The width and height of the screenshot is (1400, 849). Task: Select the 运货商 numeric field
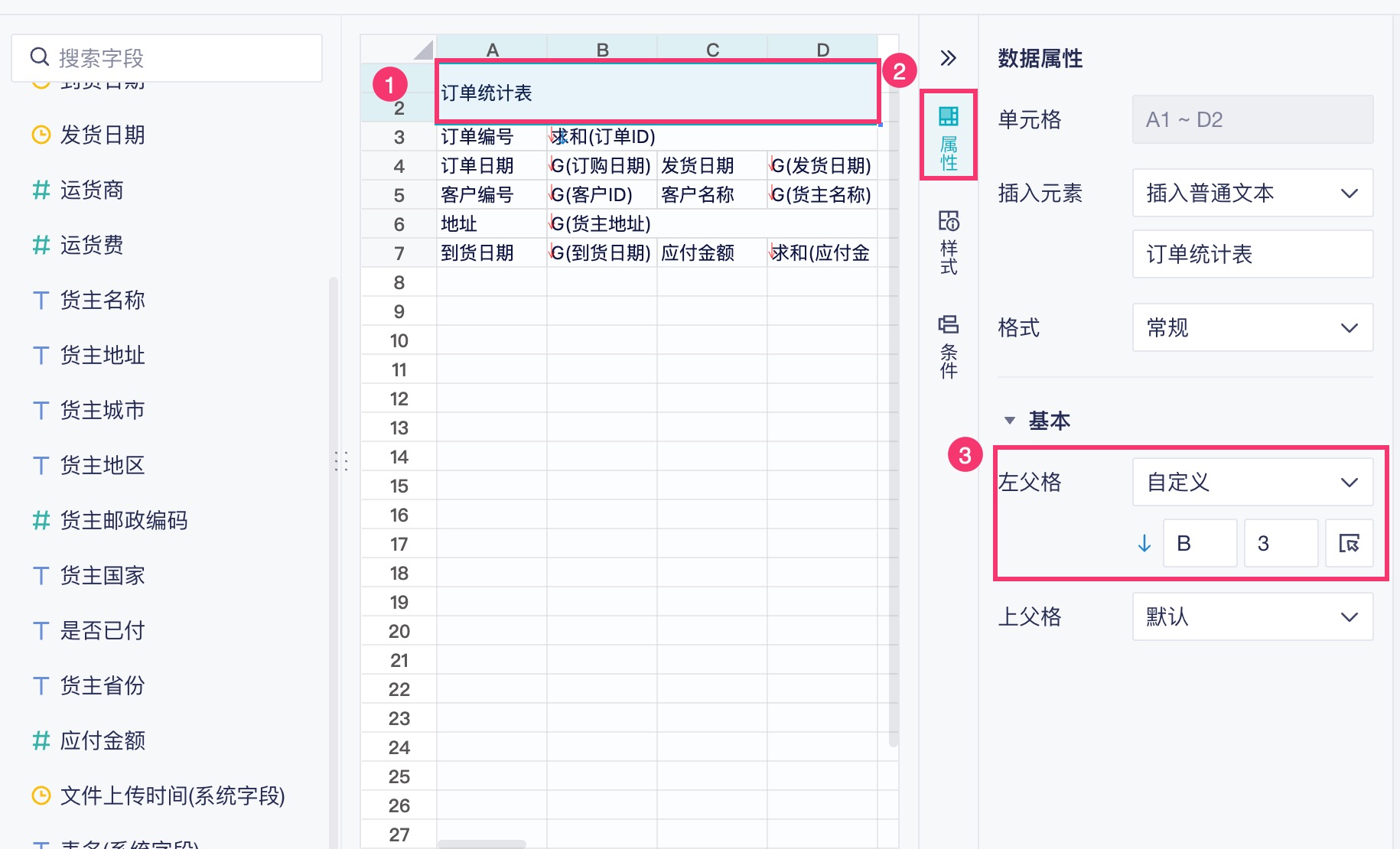(x=92, y=190)
